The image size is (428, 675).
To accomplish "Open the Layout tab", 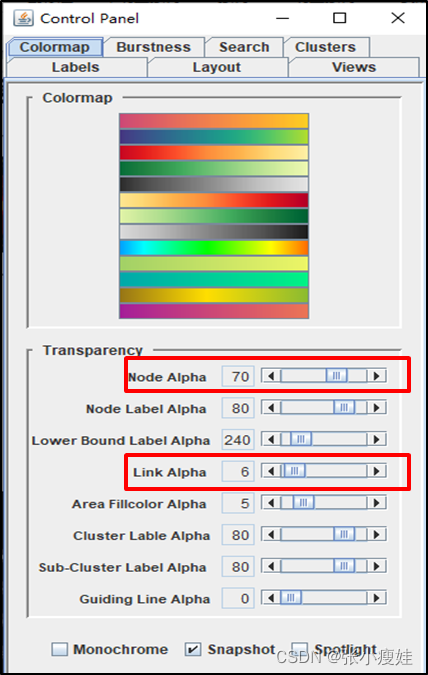I will coord(217,68).
